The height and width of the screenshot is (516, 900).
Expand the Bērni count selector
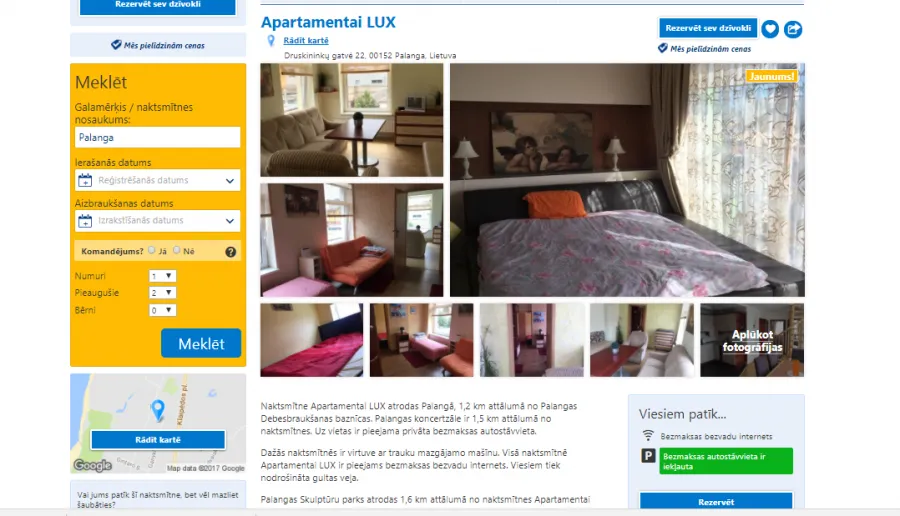[162, 310]
